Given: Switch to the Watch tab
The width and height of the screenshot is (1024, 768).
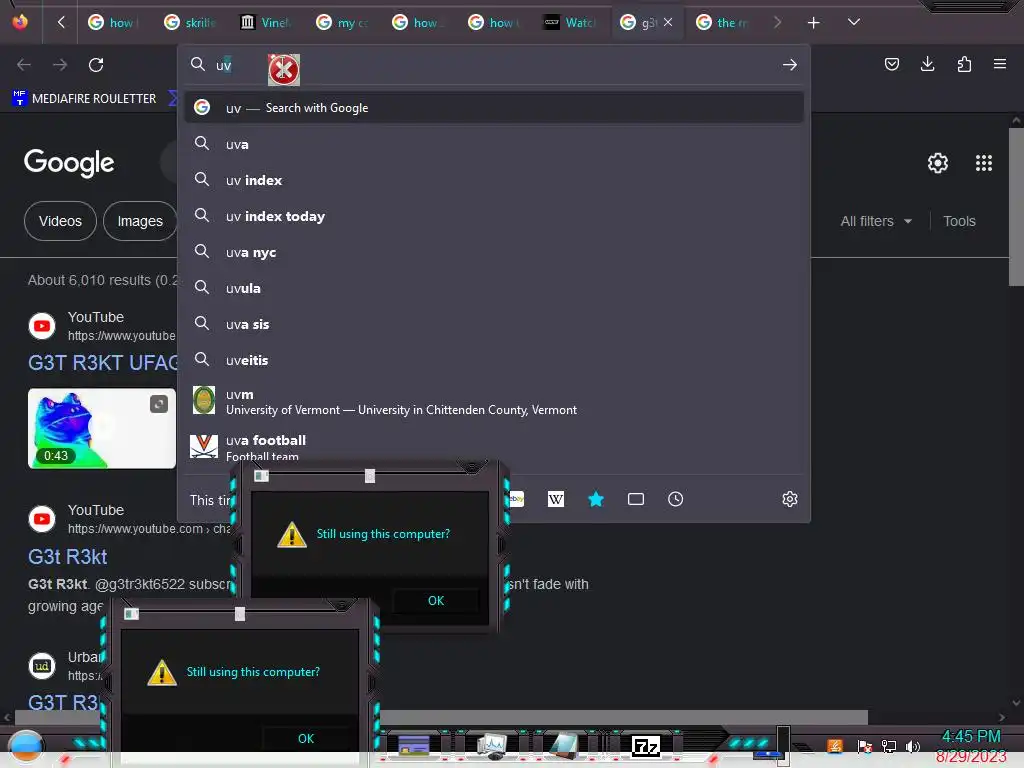Looking at the screenshot, I should click(569, 23).
